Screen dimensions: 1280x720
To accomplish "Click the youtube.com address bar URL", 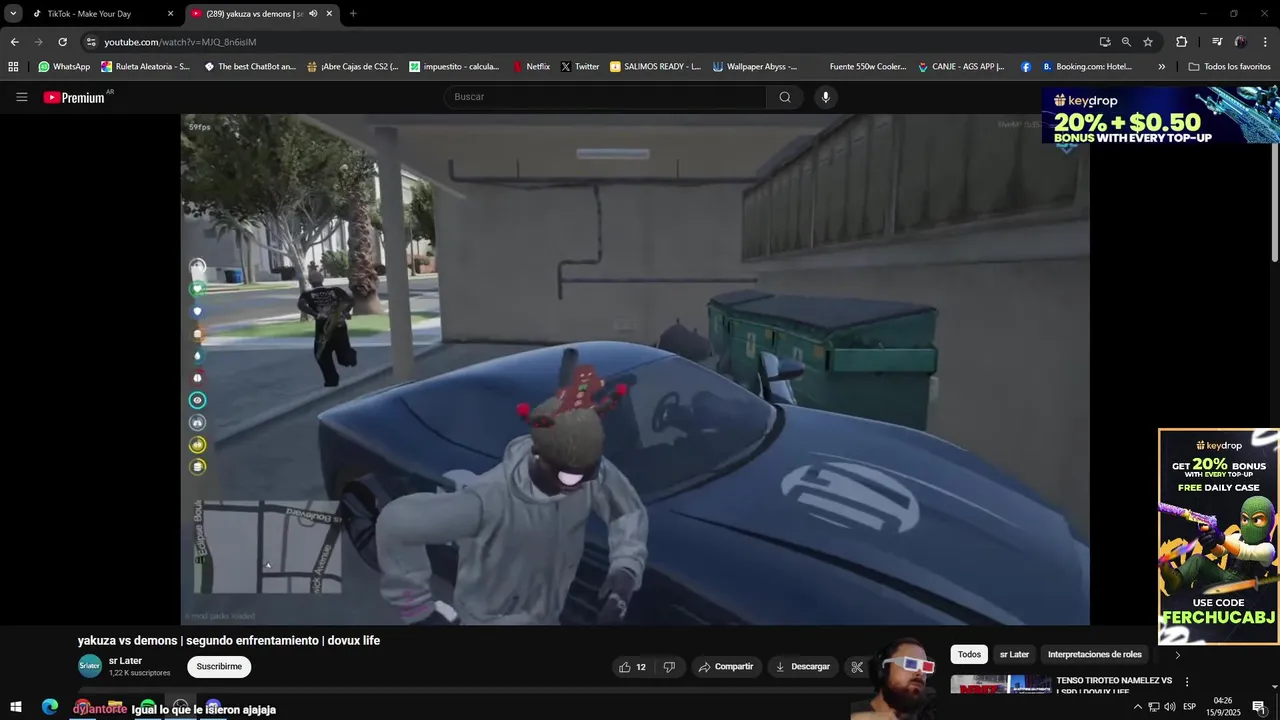I will click(x=180, y=42).
